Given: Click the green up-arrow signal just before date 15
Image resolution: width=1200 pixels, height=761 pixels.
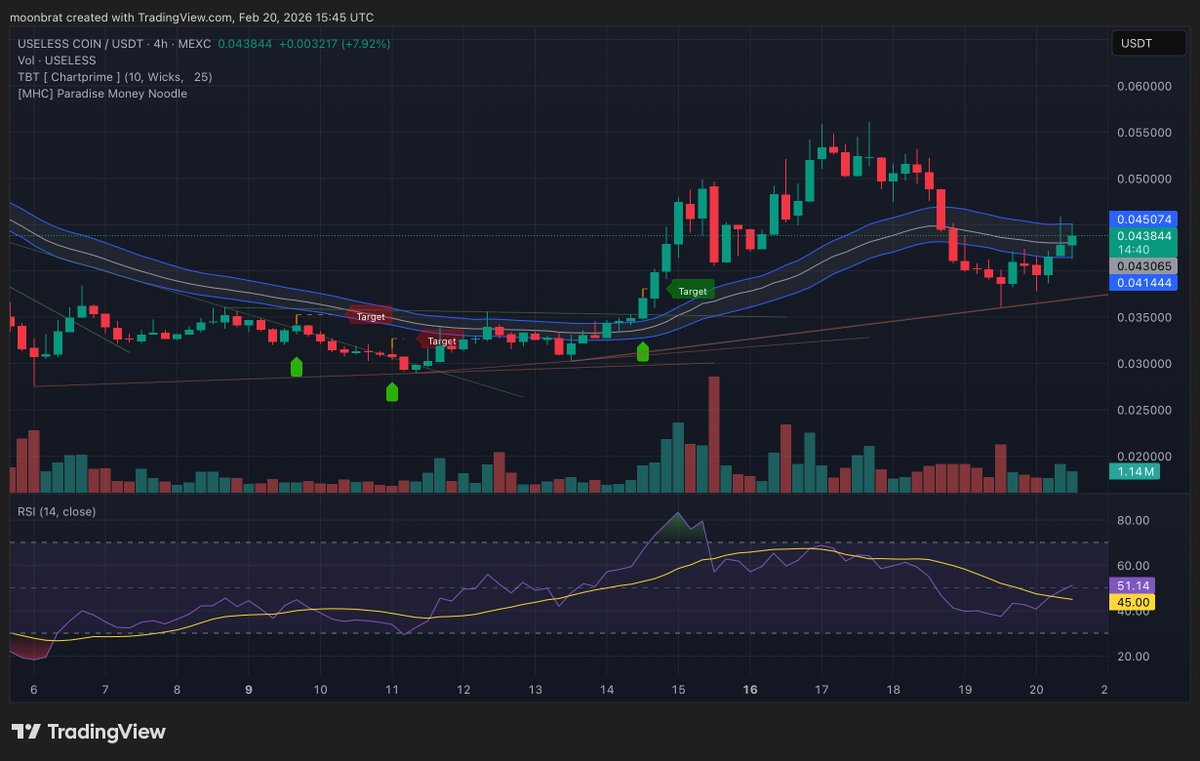Looking at the screenshot, I should coord(643,351).
